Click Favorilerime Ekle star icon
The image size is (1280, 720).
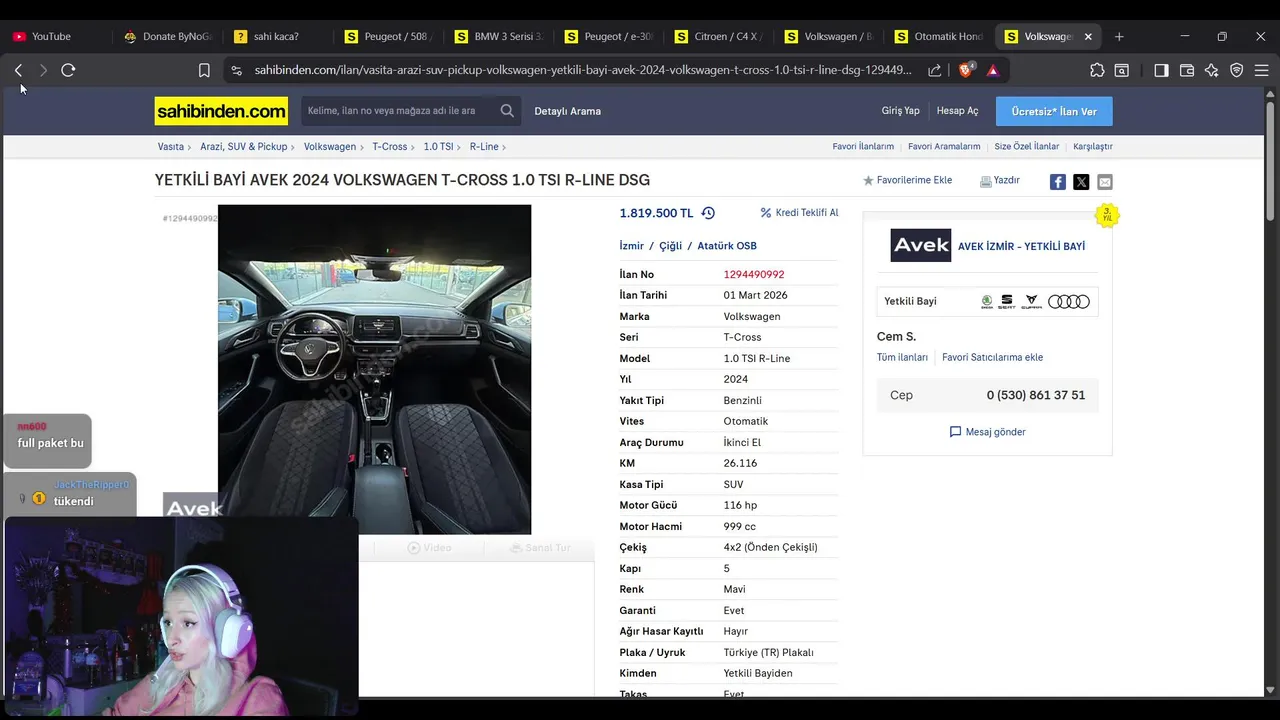tap(868, 181)
